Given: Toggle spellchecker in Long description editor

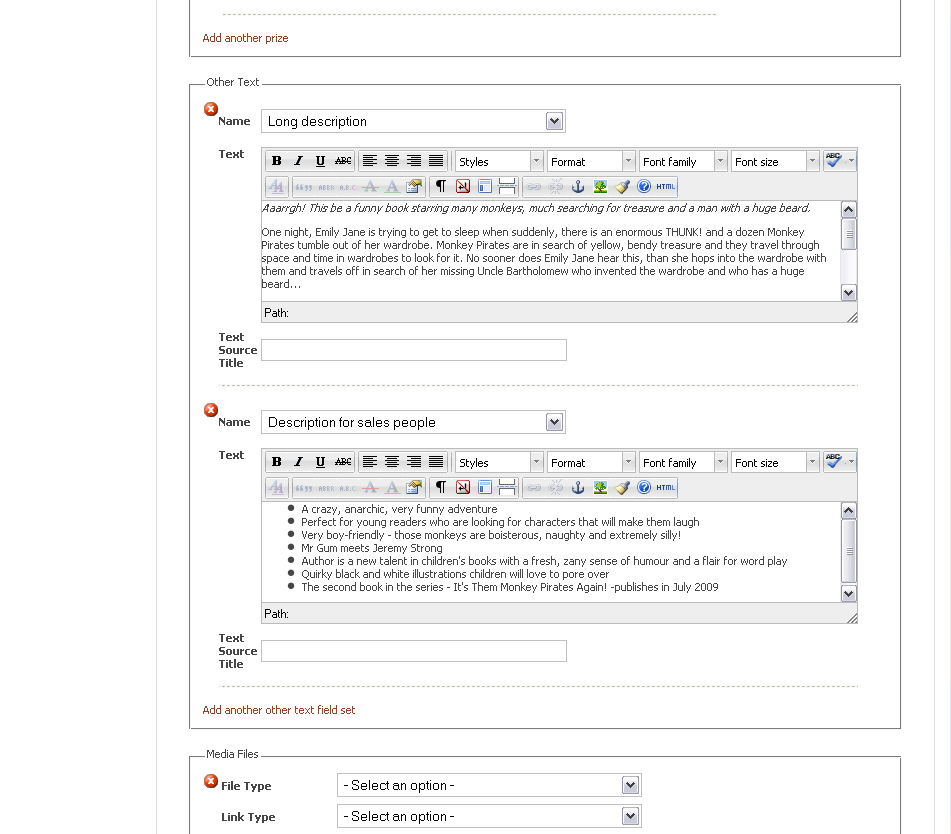Looking at the screenshot, I should coord(834,161).
